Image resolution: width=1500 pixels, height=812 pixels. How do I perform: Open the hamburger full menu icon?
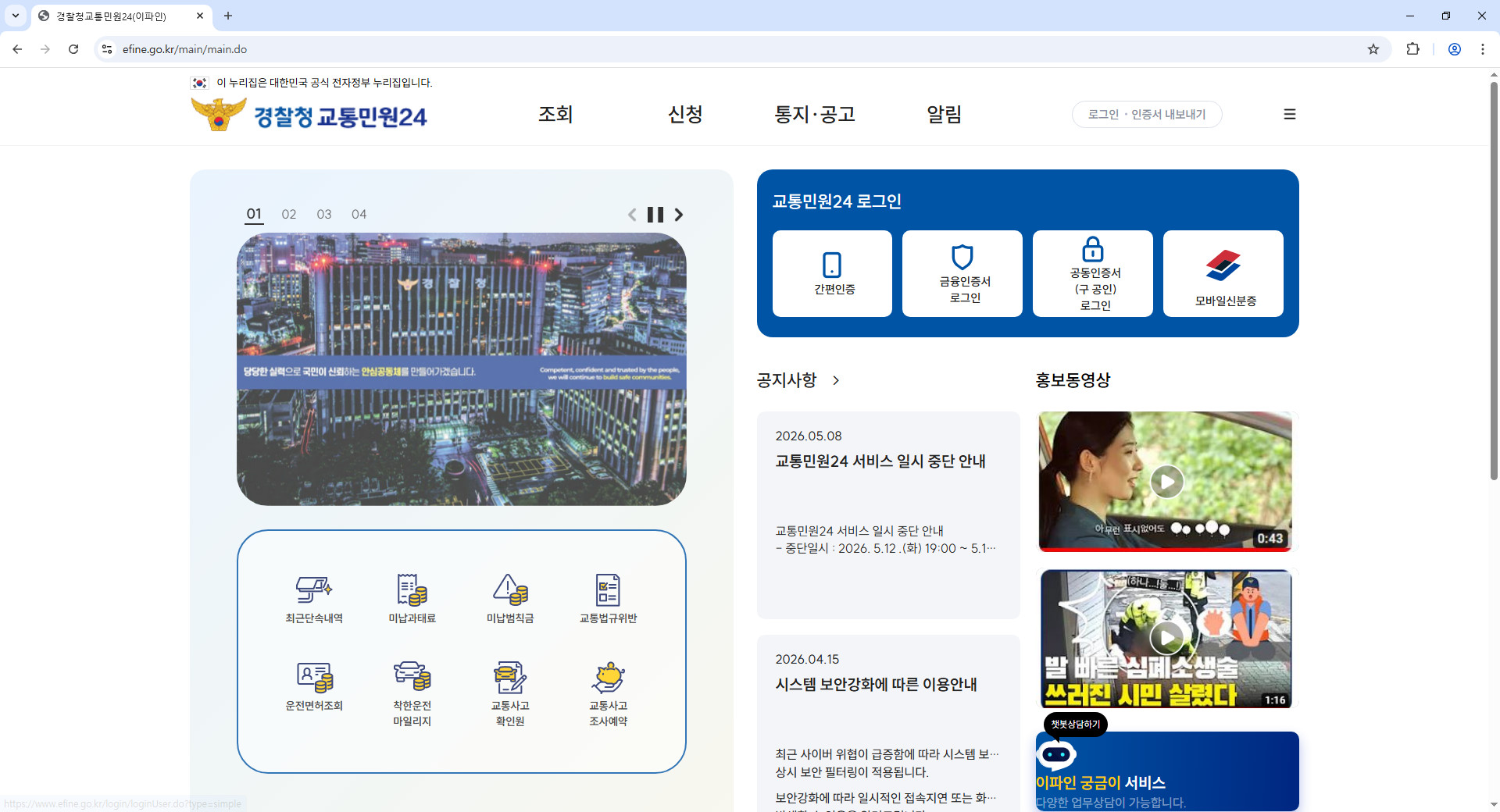(x=1290, y=114)
